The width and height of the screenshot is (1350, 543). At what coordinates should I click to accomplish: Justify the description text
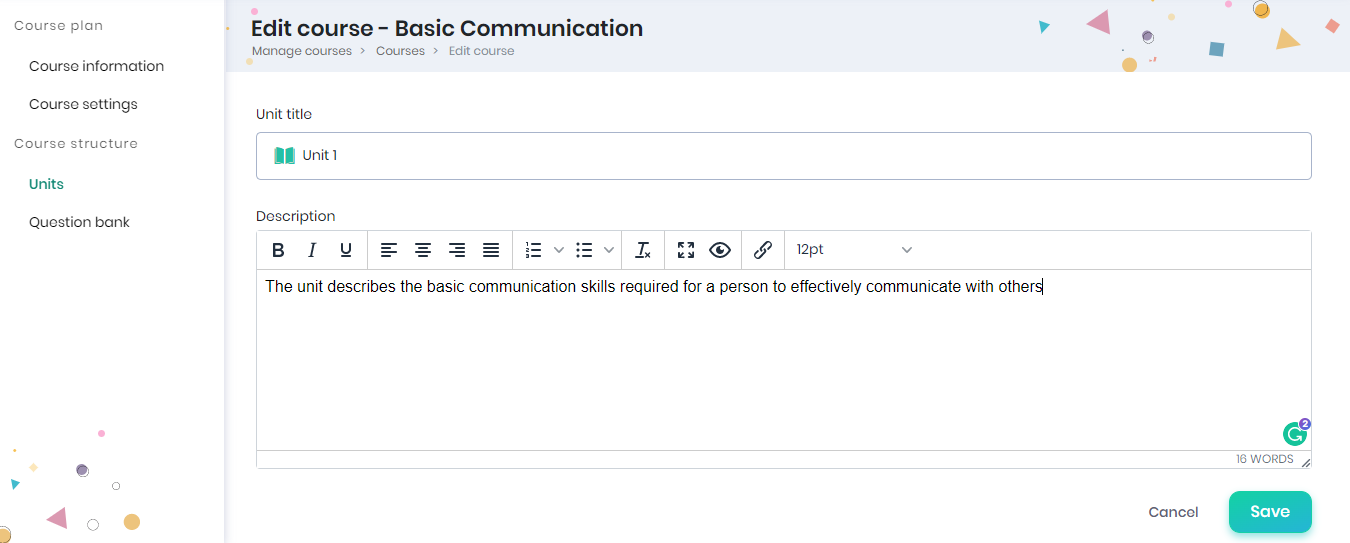point(491,250)
